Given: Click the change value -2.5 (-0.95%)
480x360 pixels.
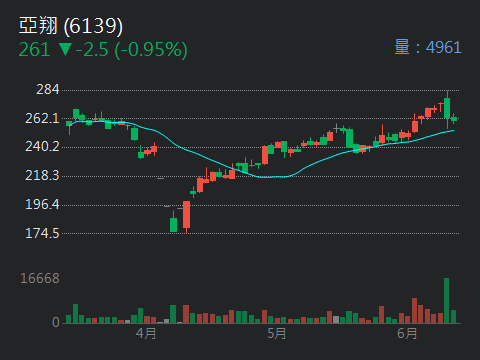Looking at the screenshot, I should tap(132, 50).
